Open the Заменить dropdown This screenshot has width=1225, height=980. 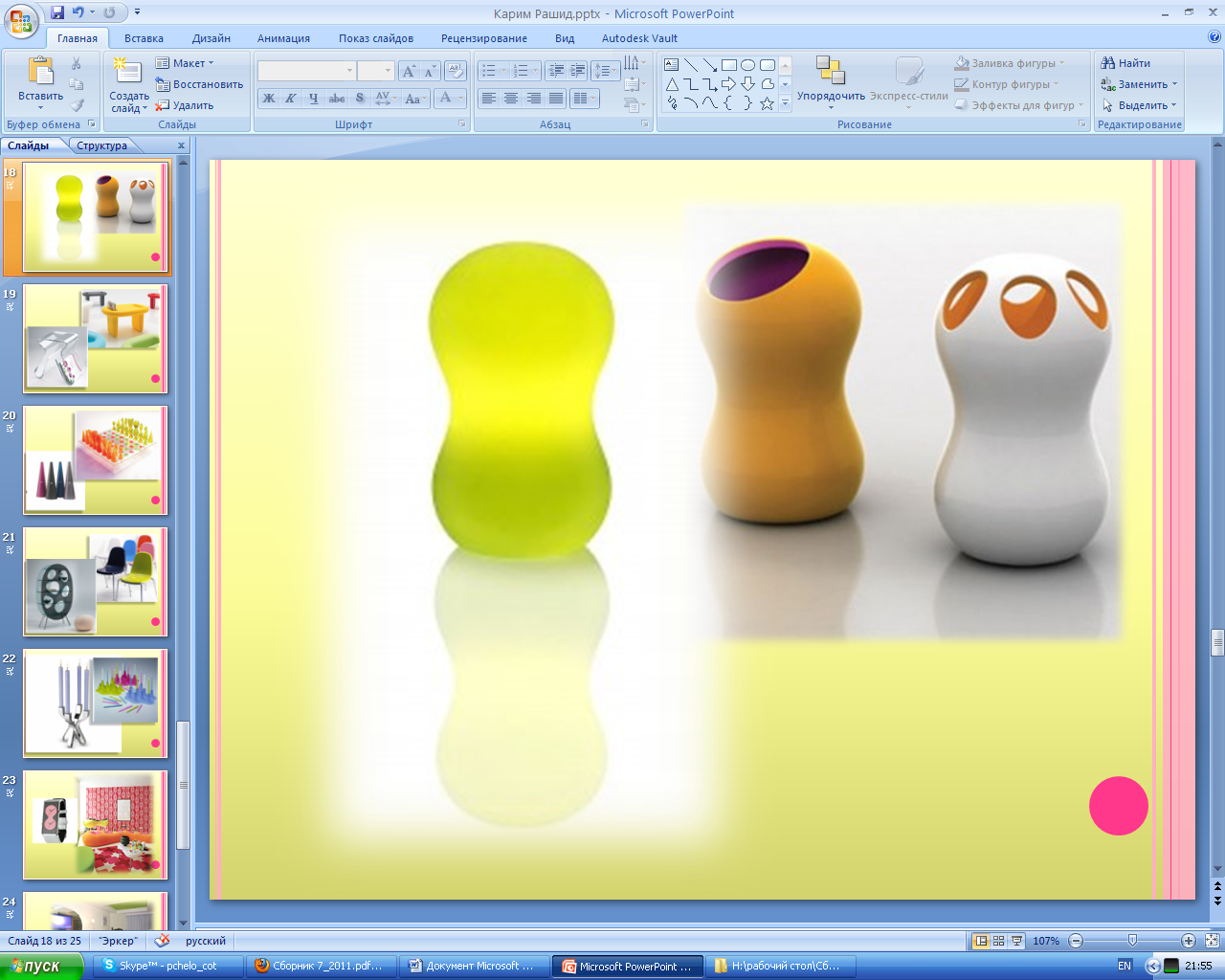pyautogui.click(x=1139, y=84)
